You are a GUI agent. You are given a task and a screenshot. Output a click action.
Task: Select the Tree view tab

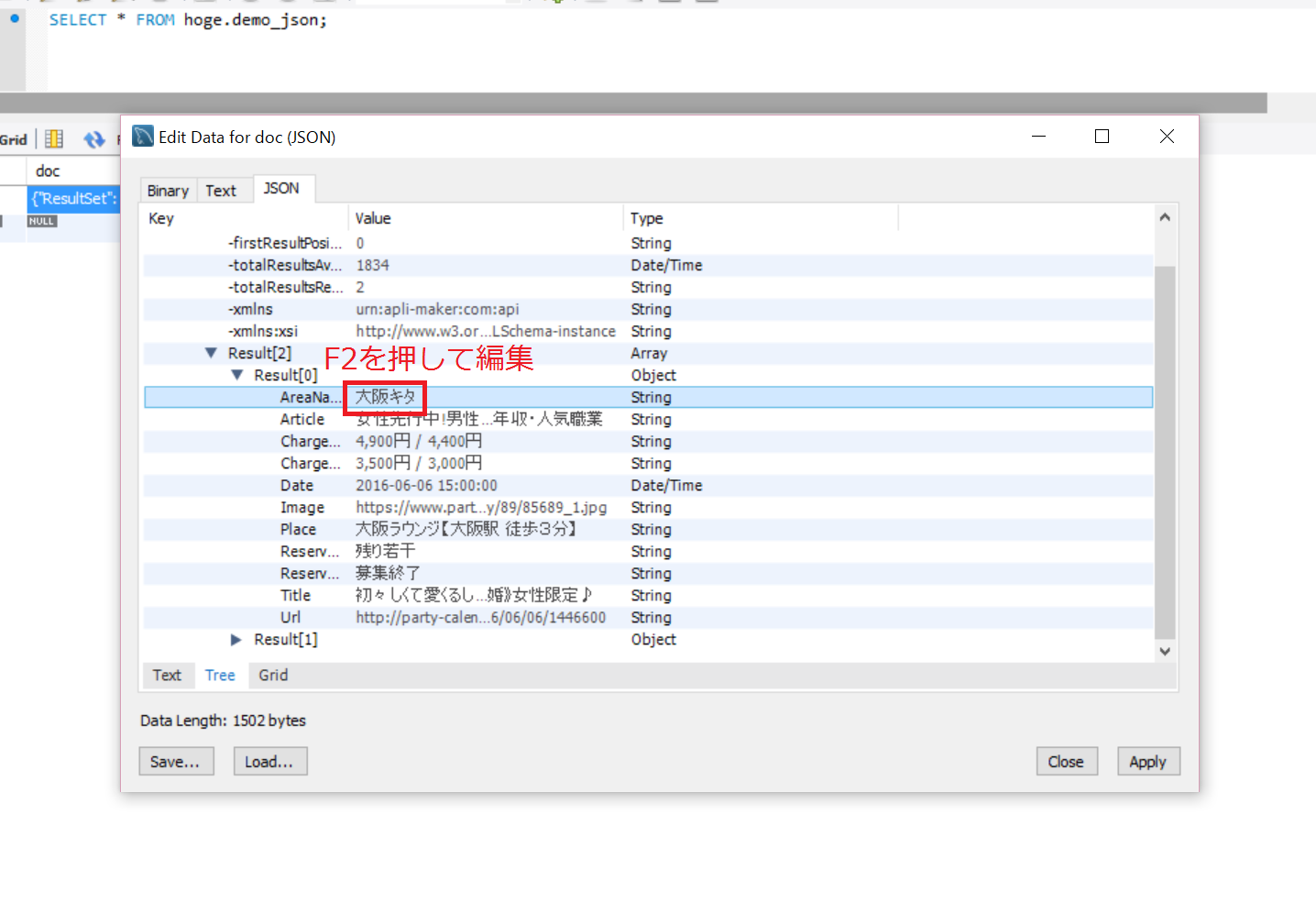220,675
